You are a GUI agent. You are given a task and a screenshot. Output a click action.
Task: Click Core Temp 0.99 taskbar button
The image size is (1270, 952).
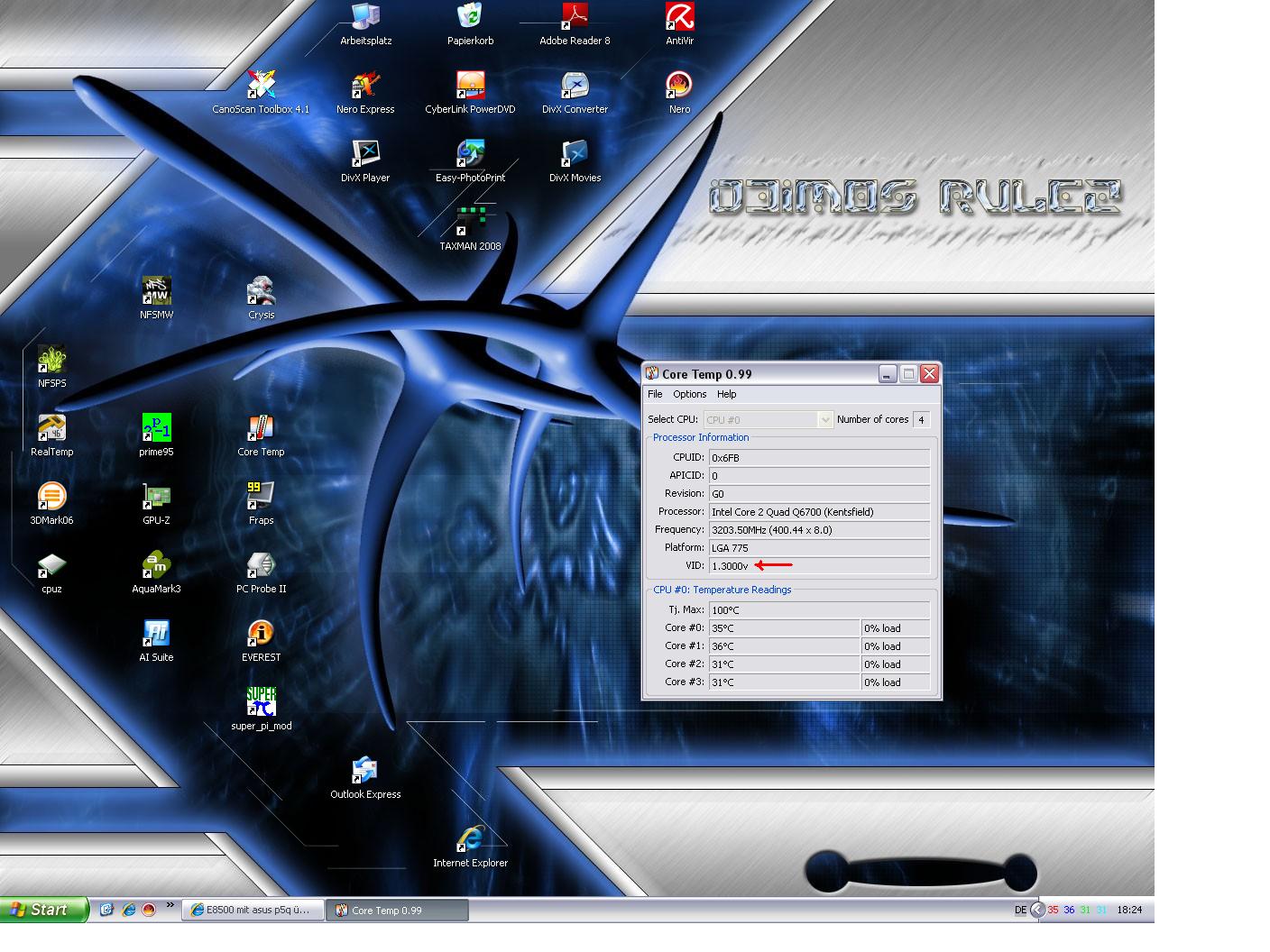pos(397,911)
